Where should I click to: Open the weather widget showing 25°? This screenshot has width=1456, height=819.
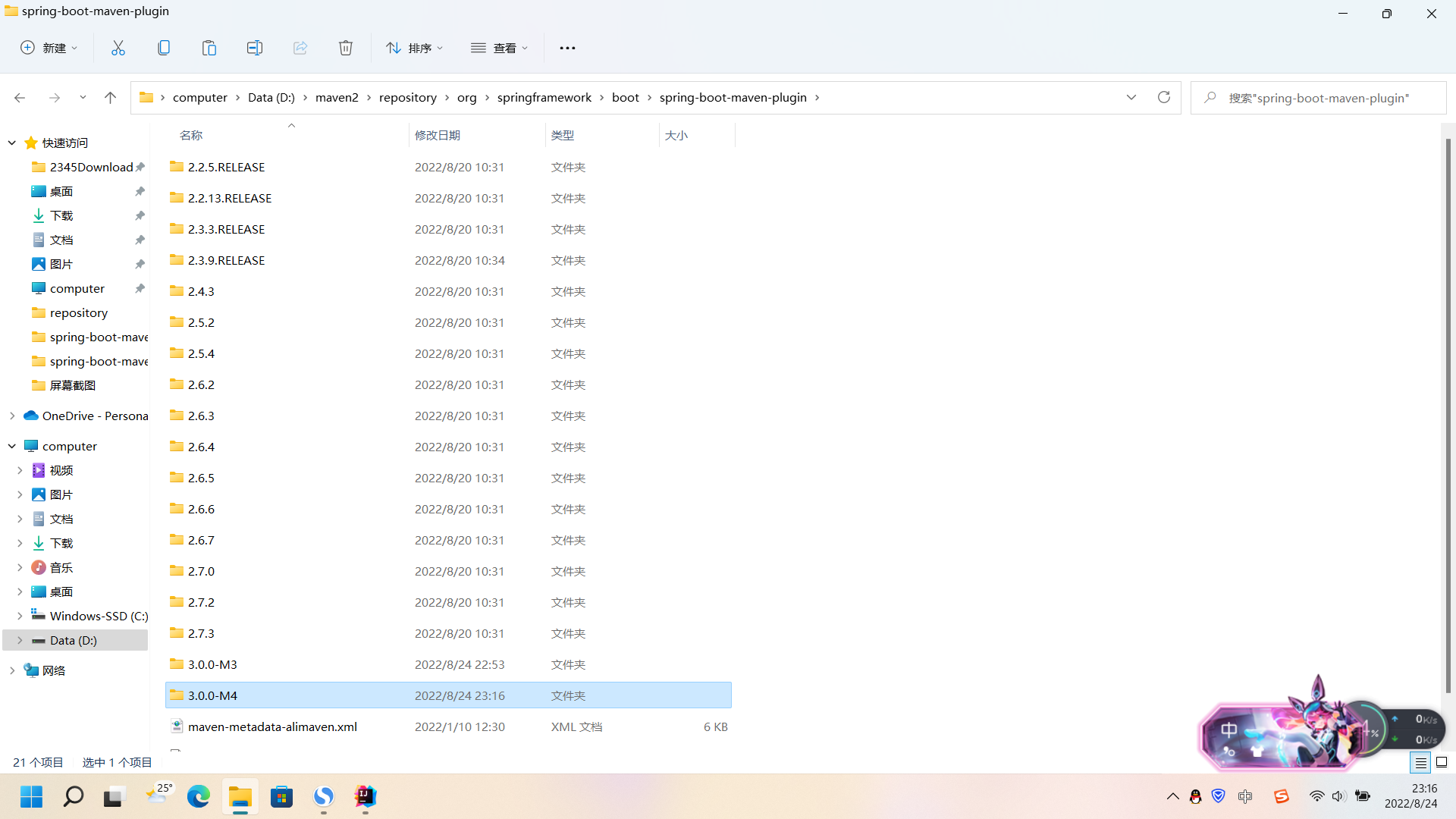click(x=157, y=795)
